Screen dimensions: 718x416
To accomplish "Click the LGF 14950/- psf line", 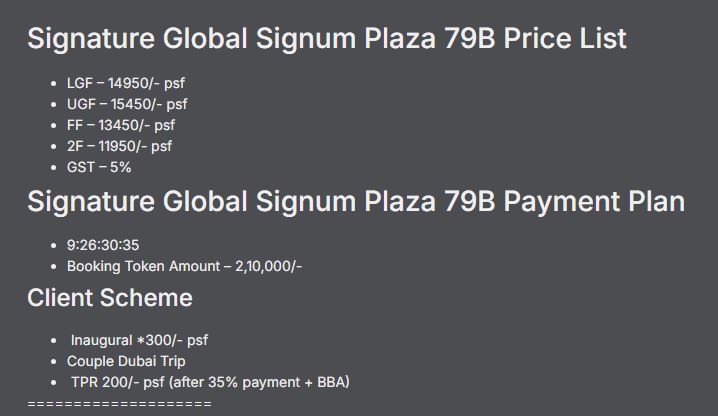I will 126,83.
